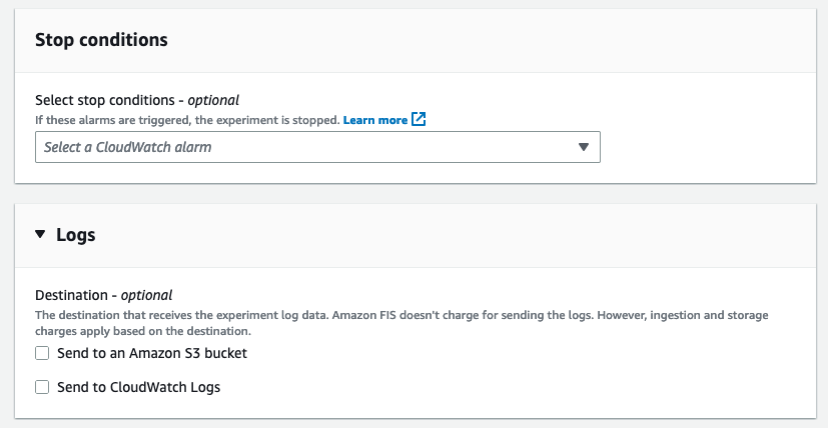The width and height of the screenshot is (828, 428).
Task: Click the Logs section heading
Action: pyautogui.click(x=76, y=236)
